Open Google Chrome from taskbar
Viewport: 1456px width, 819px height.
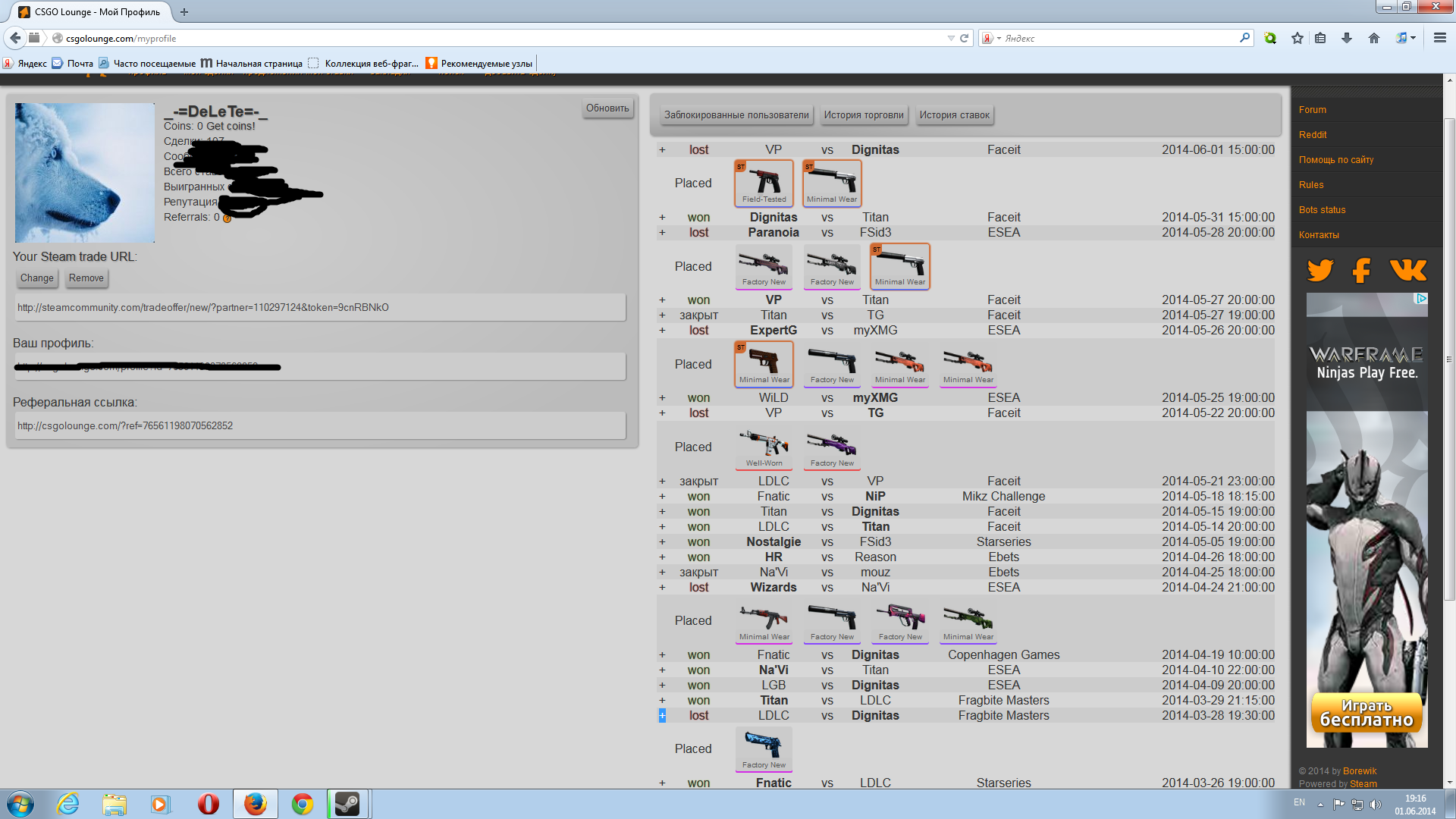coord(302,804)
